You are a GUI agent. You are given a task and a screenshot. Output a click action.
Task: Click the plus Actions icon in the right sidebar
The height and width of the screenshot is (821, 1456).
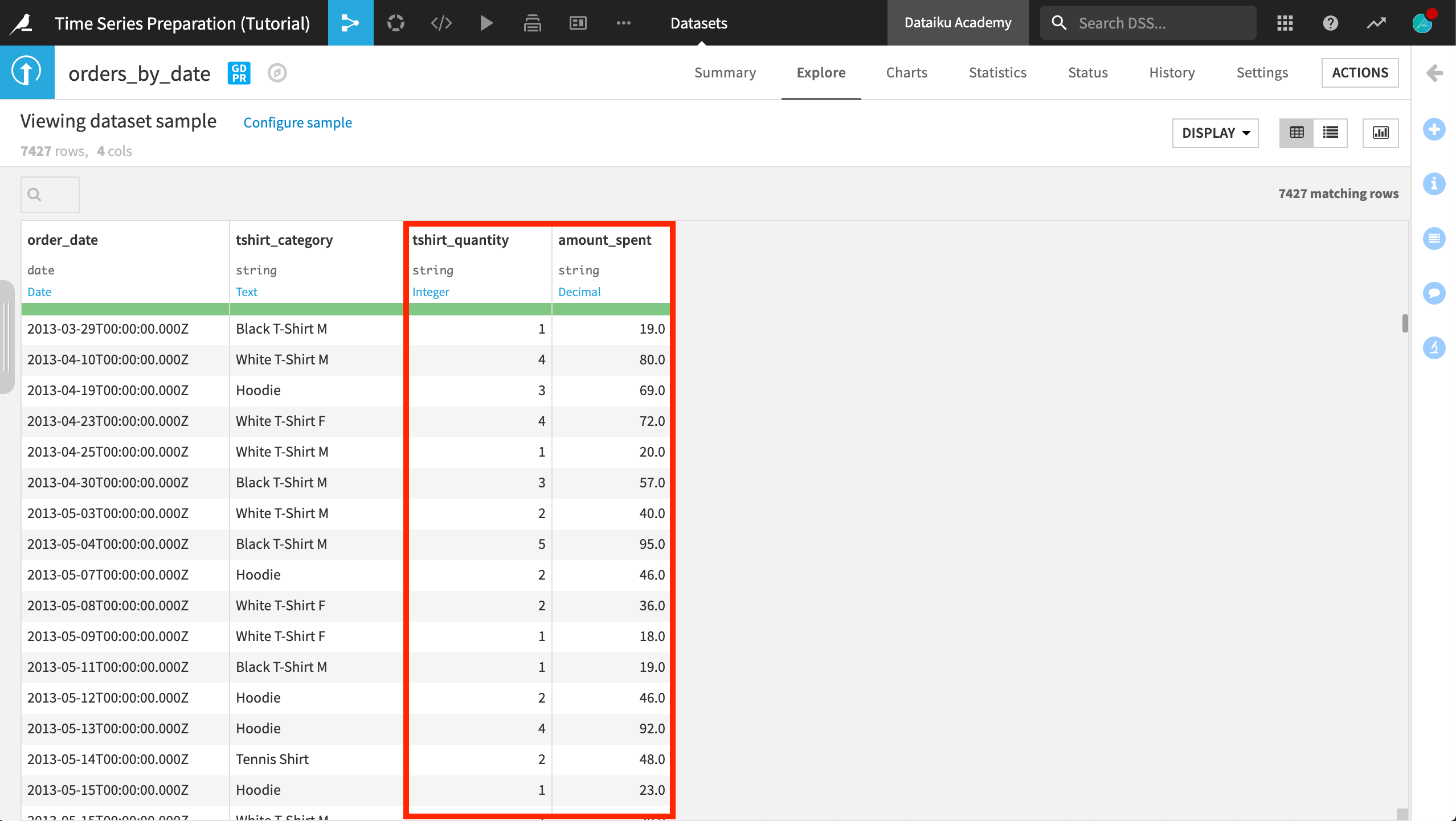tap(1434, 129)
